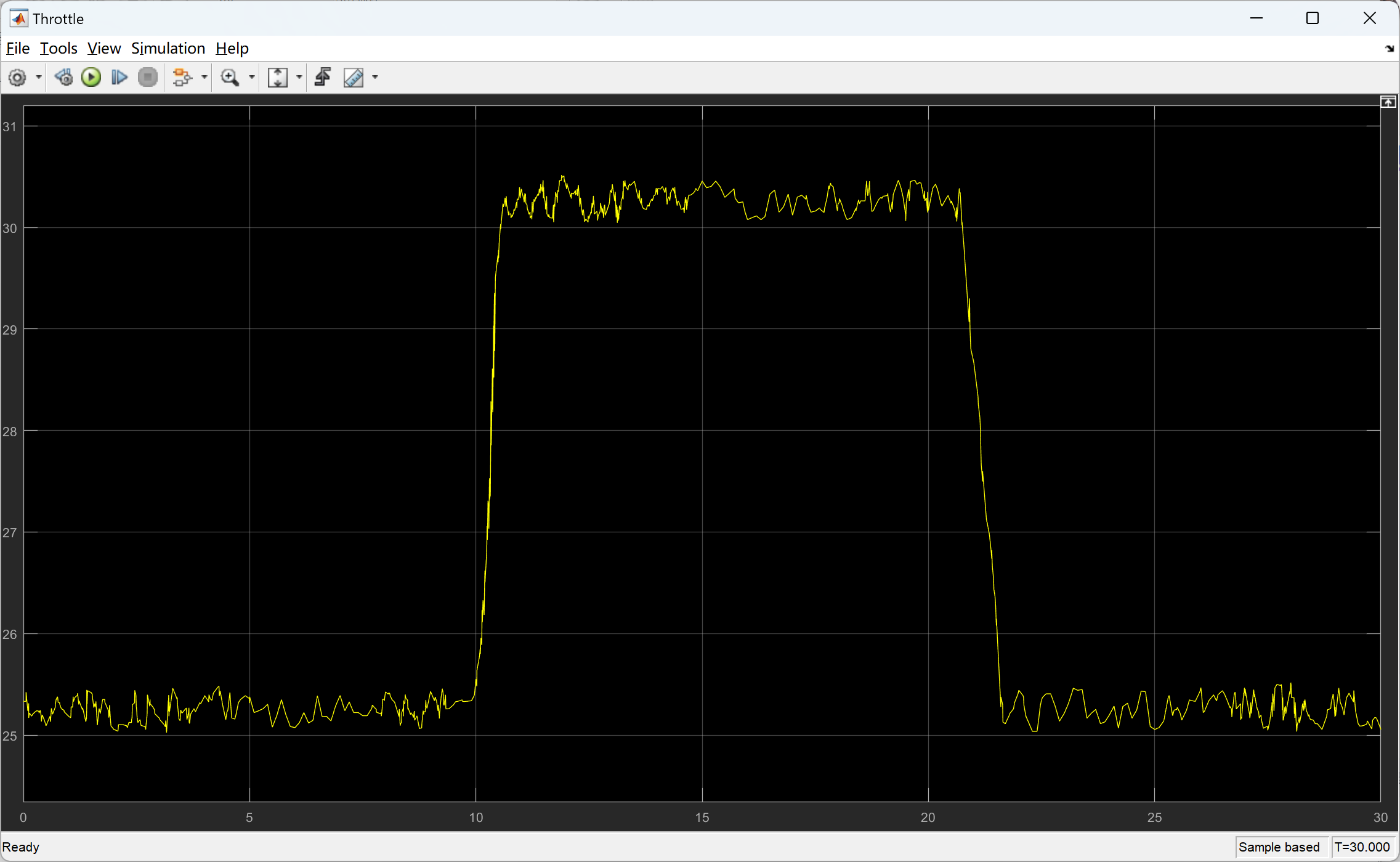Open the File menu
The image size is (1400, 862).
click(17, 48)
